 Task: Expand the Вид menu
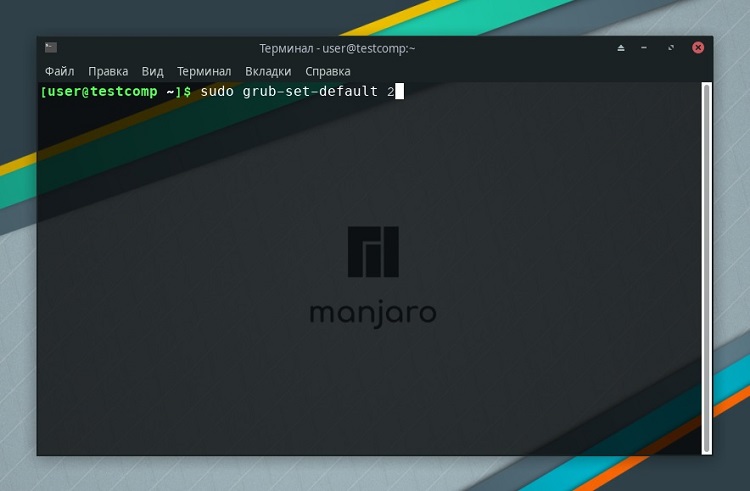(x=152, y=71)
